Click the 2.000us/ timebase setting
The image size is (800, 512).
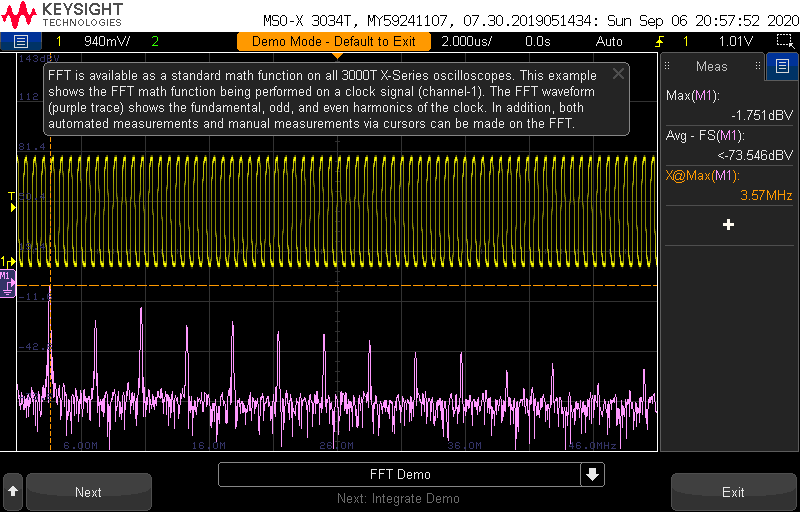coord(469,41)
